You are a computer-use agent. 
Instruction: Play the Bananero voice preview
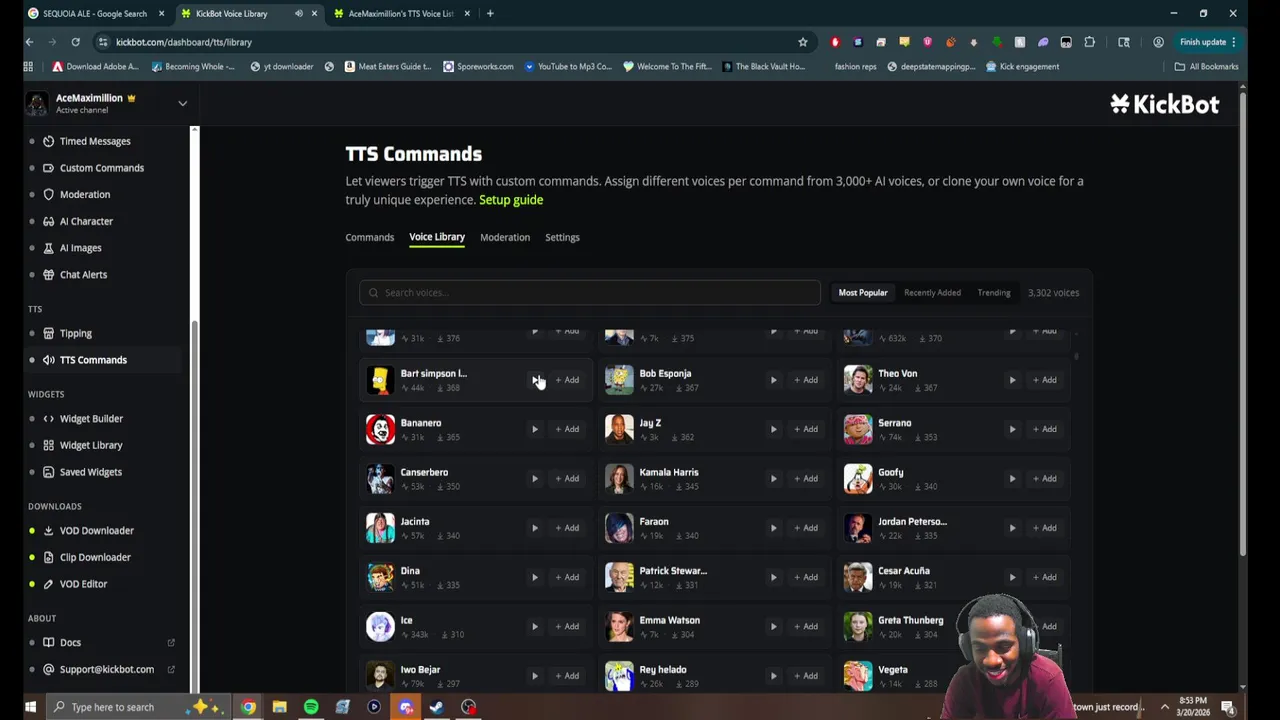(x=534, y=429)
